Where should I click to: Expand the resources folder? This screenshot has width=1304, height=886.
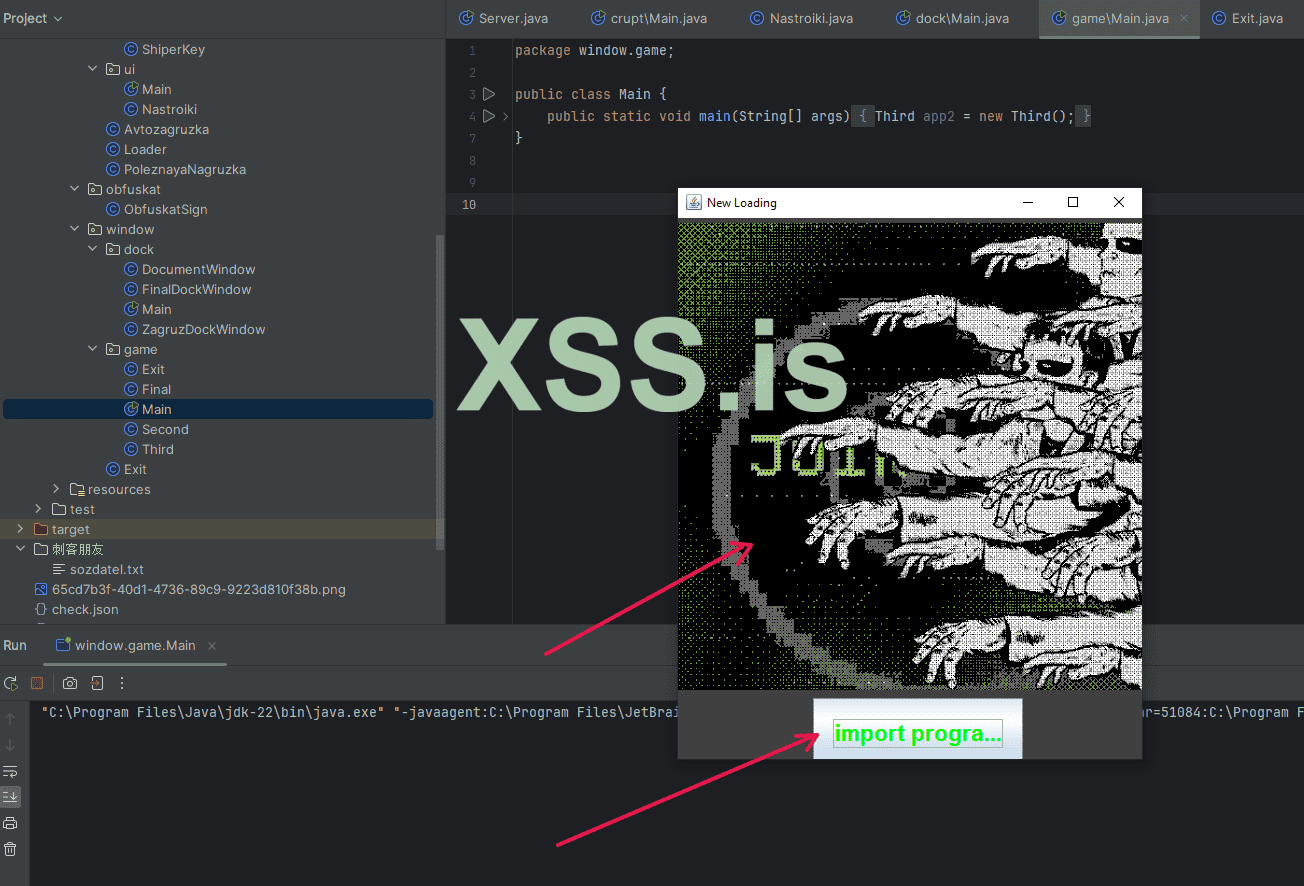pyautogui.click(x=56, y=489)
